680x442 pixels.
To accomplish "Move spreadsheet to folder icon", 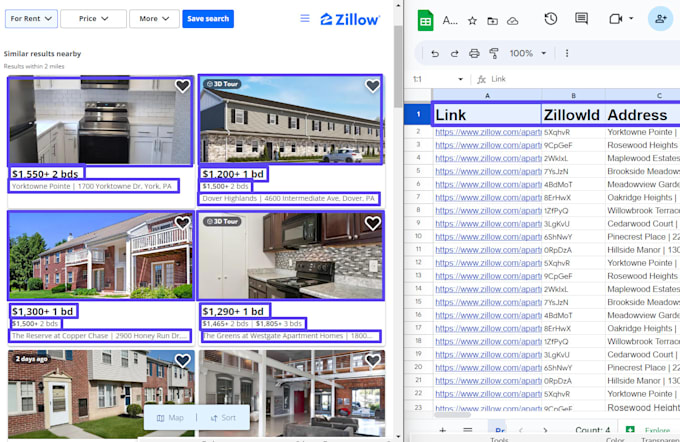I will [x=492, y=20].
